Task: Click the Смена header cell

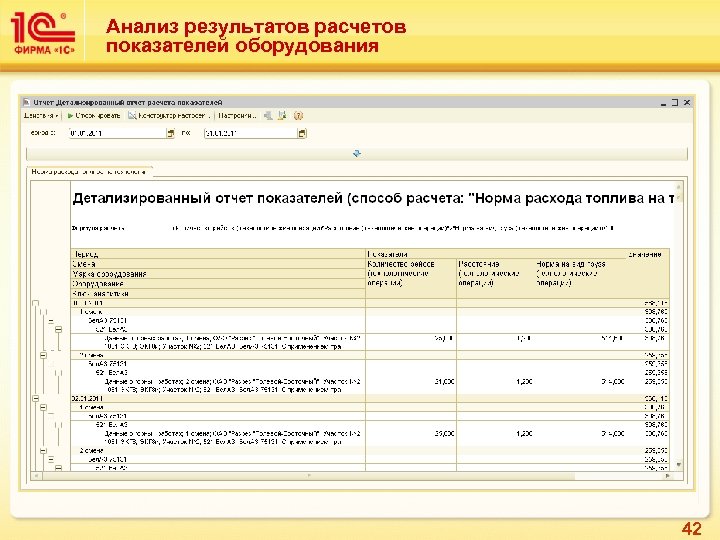Action: tap(218, 264)
